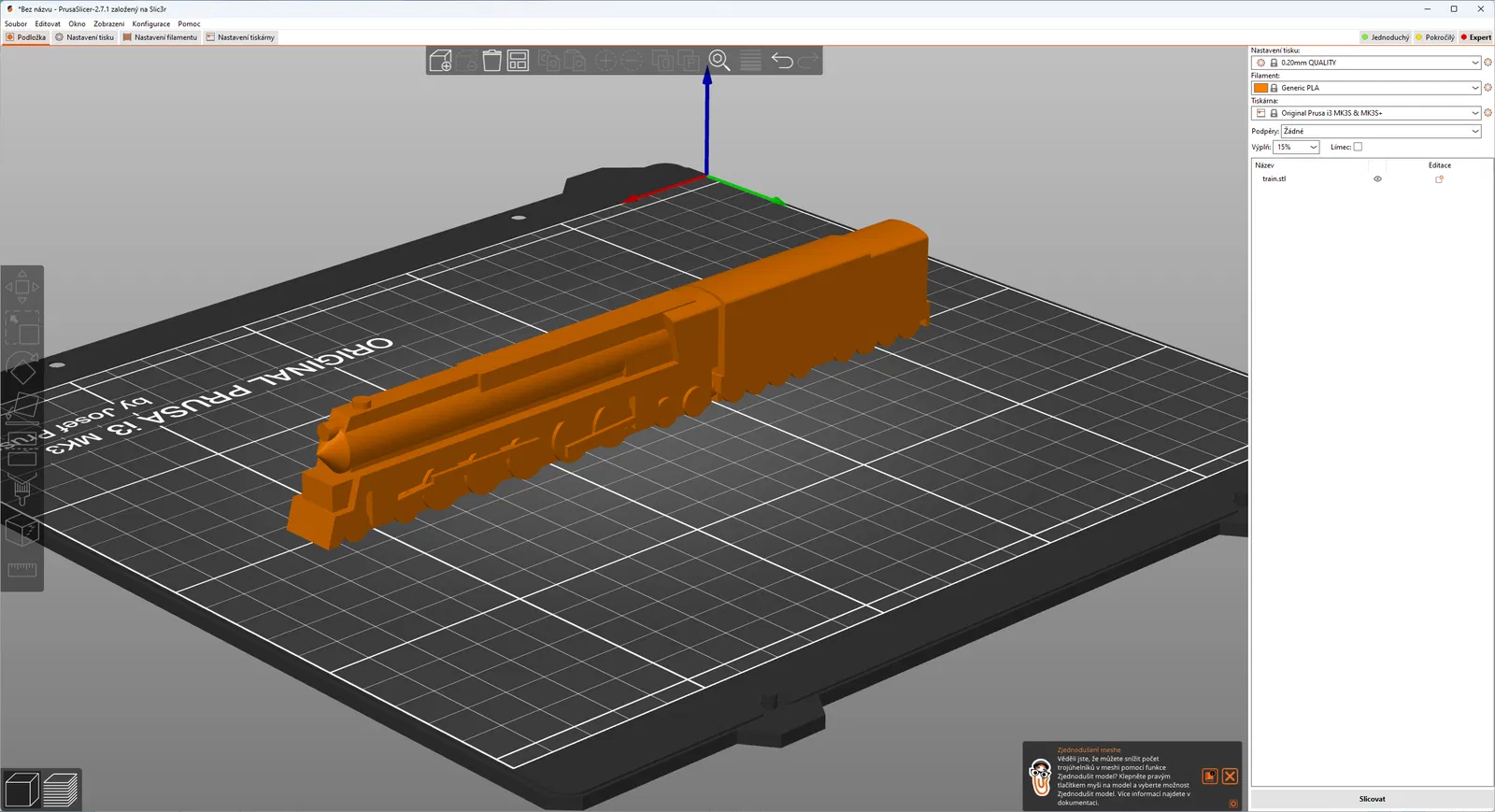Open the Konfigurace menu
Screen dimensions: 1495x812
151,23
